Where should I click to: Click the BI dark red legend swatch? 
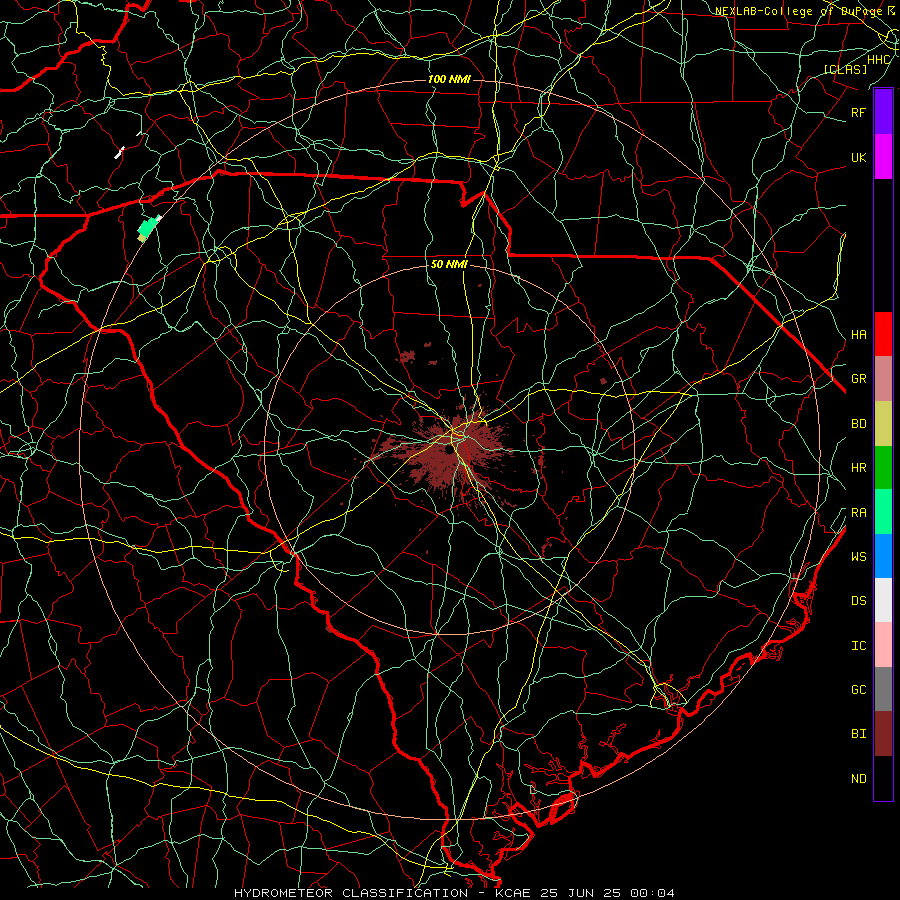click(x=883, y=734)
